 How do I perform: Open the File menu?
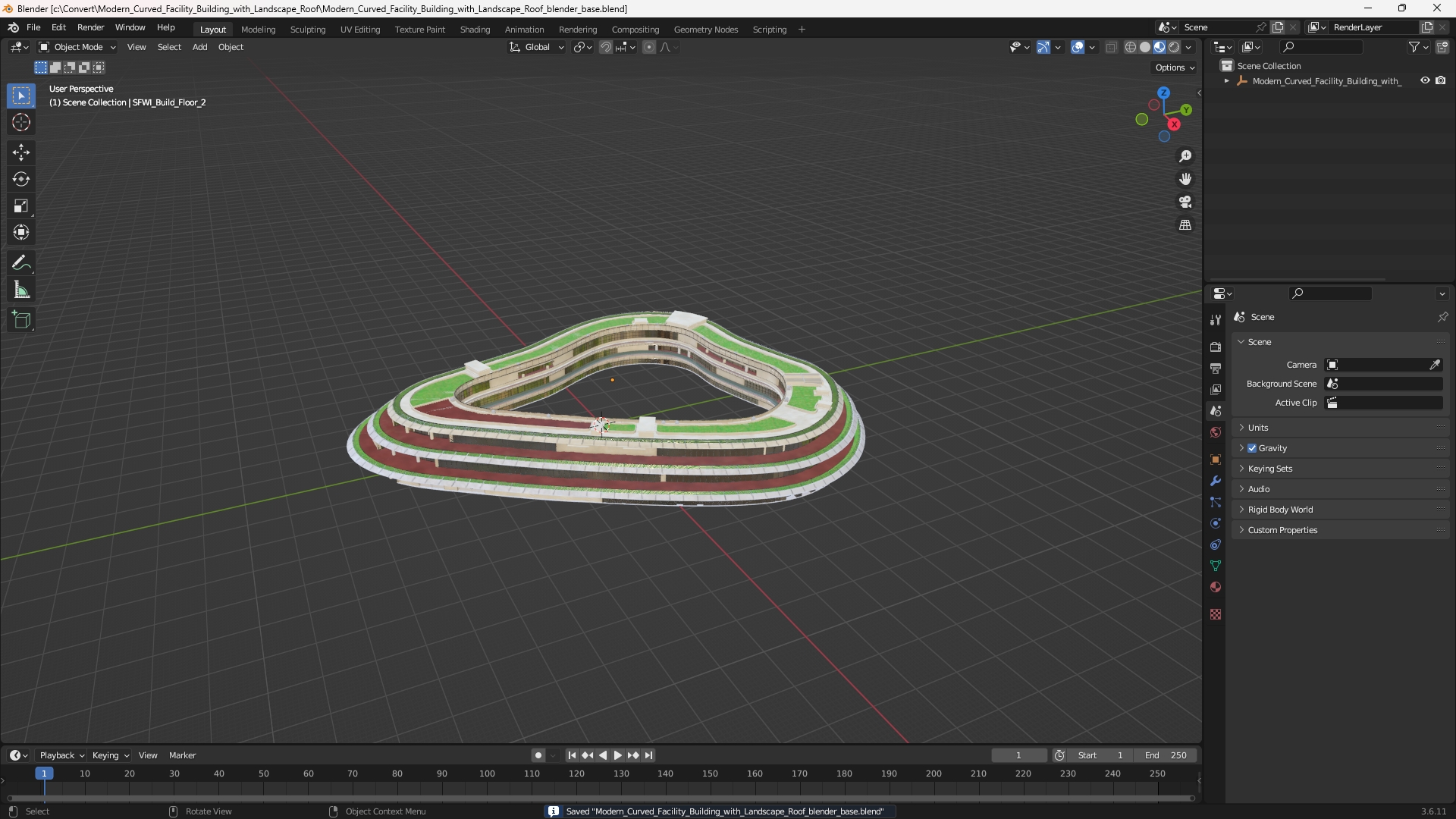coord(33,27)
